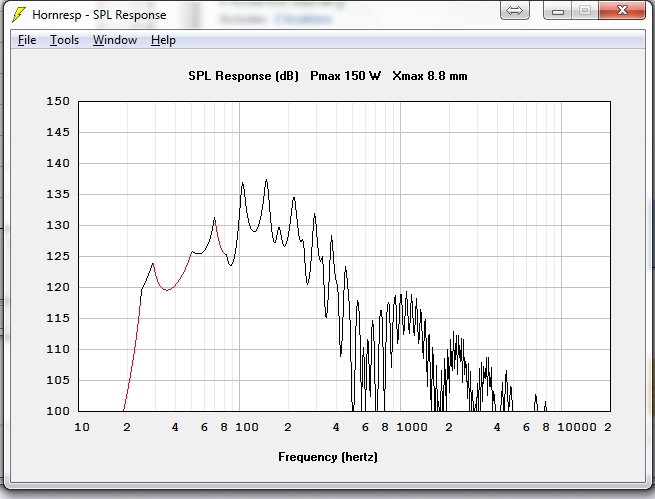
Task: Click the 120 dB y-axis label
Action: [58, 287]
